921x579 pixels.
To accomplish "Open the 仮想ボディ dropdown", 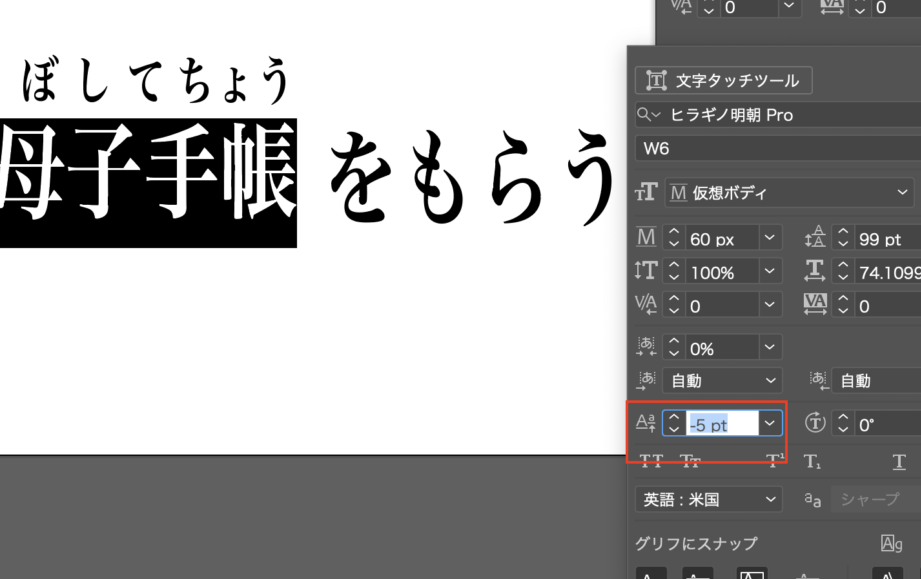I will (x=788, y=192).
